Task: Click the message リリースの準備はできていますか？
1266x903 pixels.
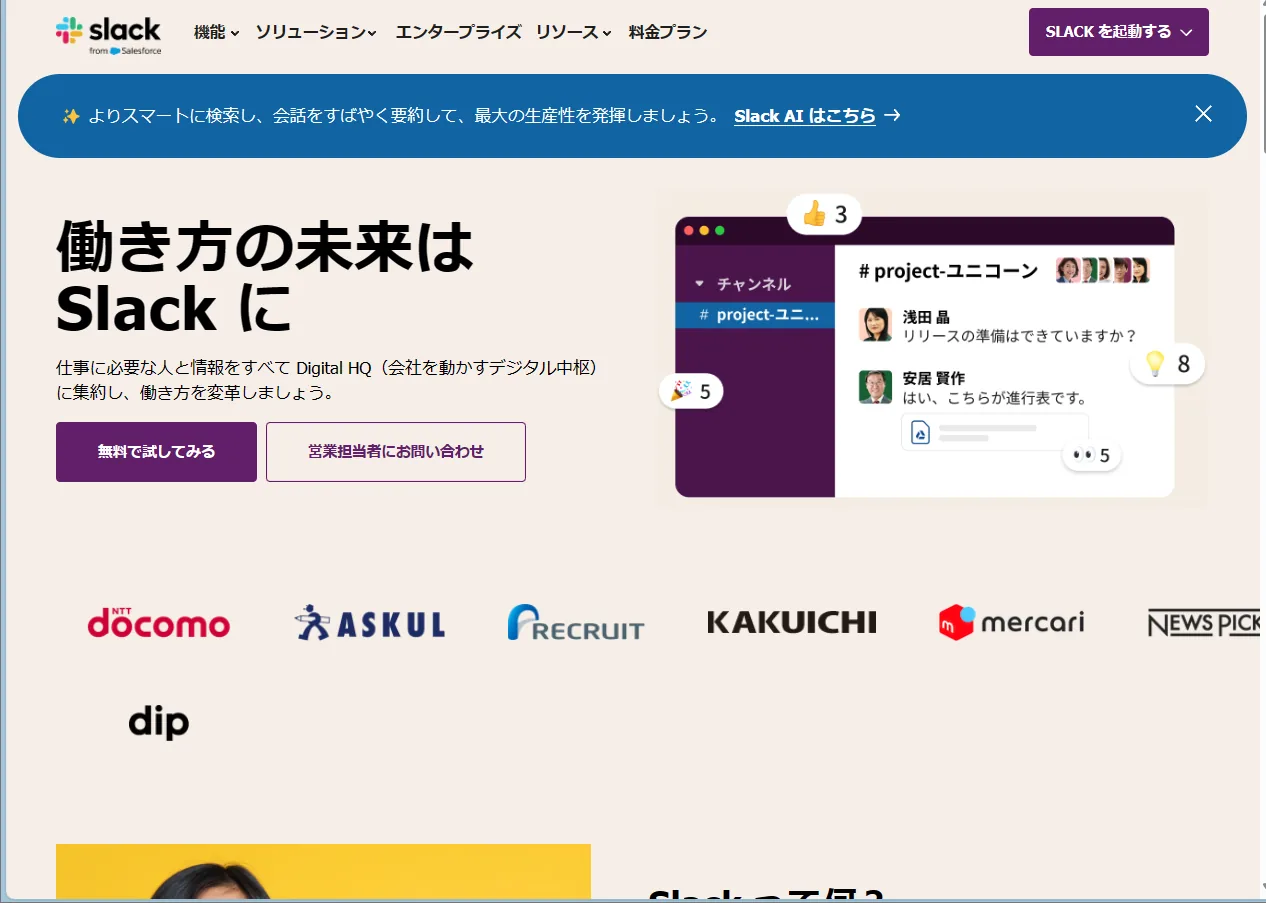Action: tap(1019, 337)
